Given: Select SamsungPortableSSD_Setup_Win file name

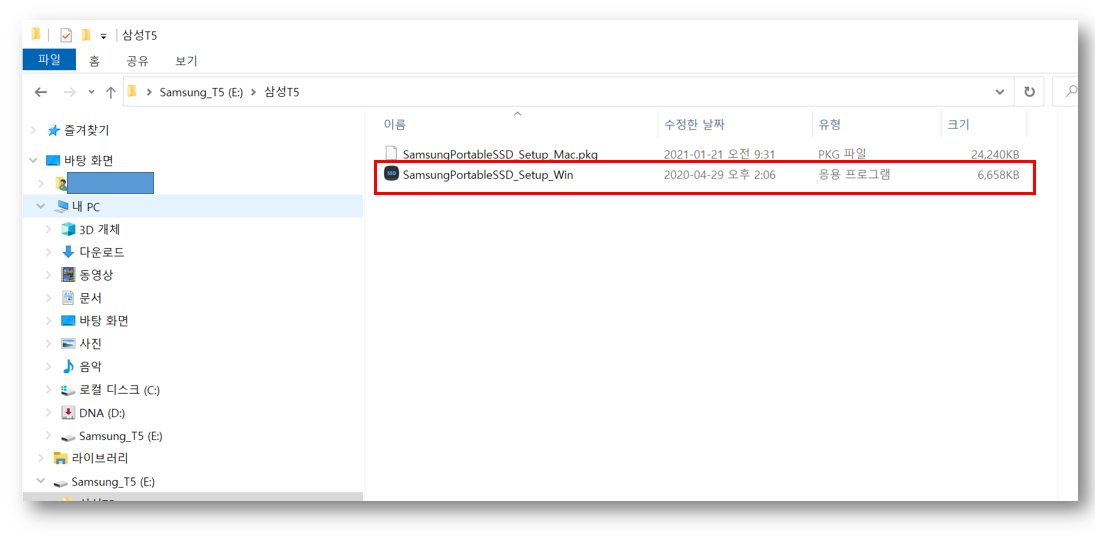Looking at the screenshot, I should pos(488,175).
